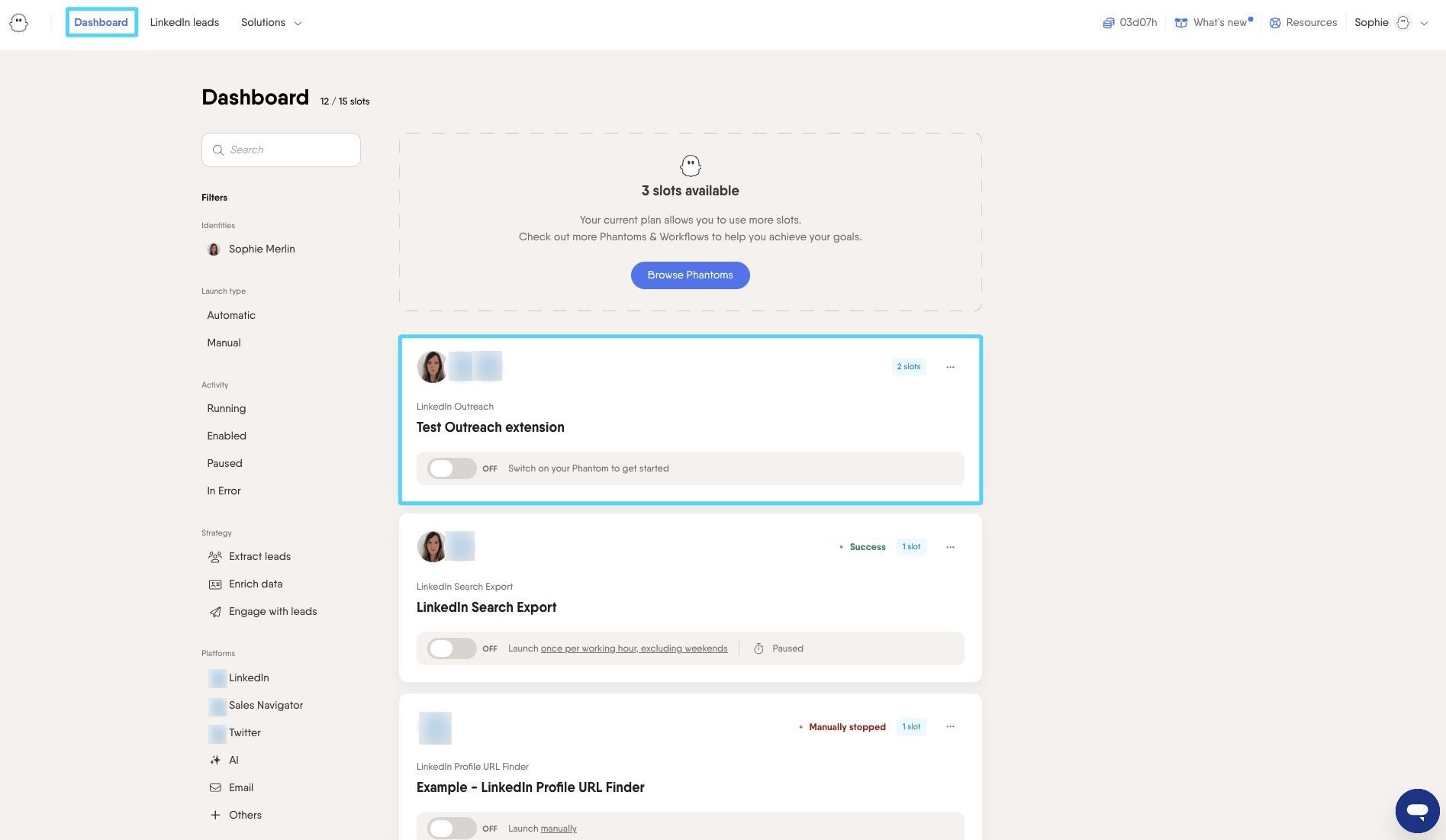Viewport: 1446px width, 840px height.
Task: Go to LinkedIn leads tab
Action: (x=185, y=23)
